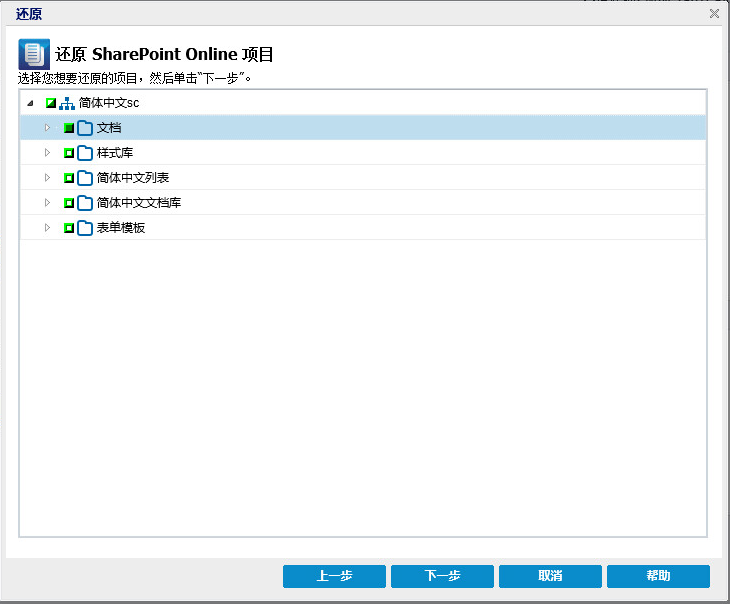
Task: Click the site hierarchy icon for 简体中文sc
Action: (x=67, y=103)
